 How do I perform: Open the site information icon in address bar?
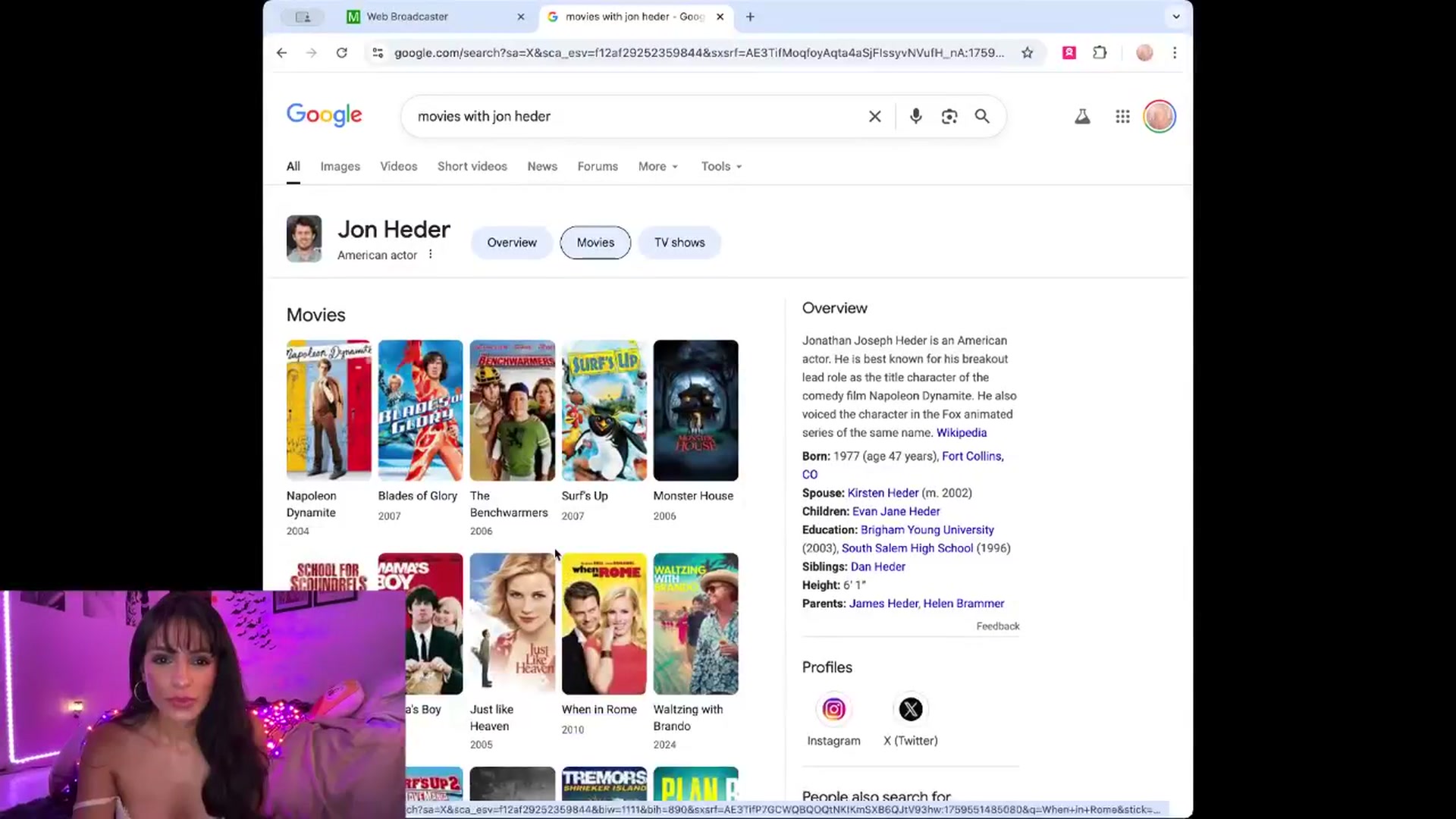(x=378, y=52)
